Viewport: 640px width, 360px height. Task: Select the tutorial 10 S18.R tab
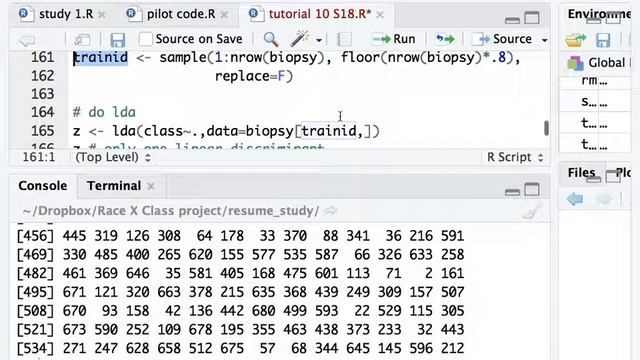[x=320, y=14]
